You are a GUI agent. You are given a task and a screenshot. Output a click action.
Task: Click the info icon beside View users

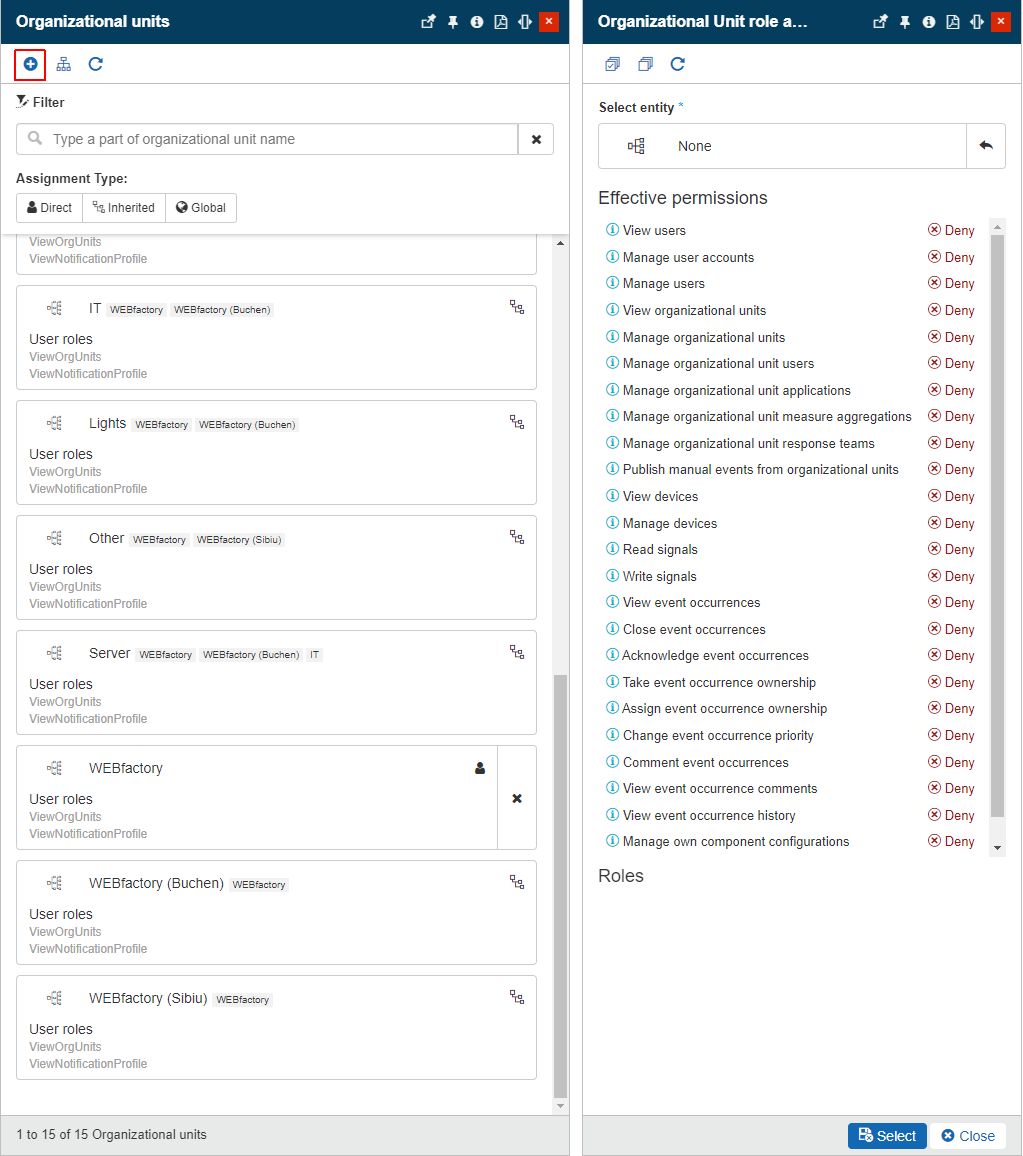tap(613, 230)
